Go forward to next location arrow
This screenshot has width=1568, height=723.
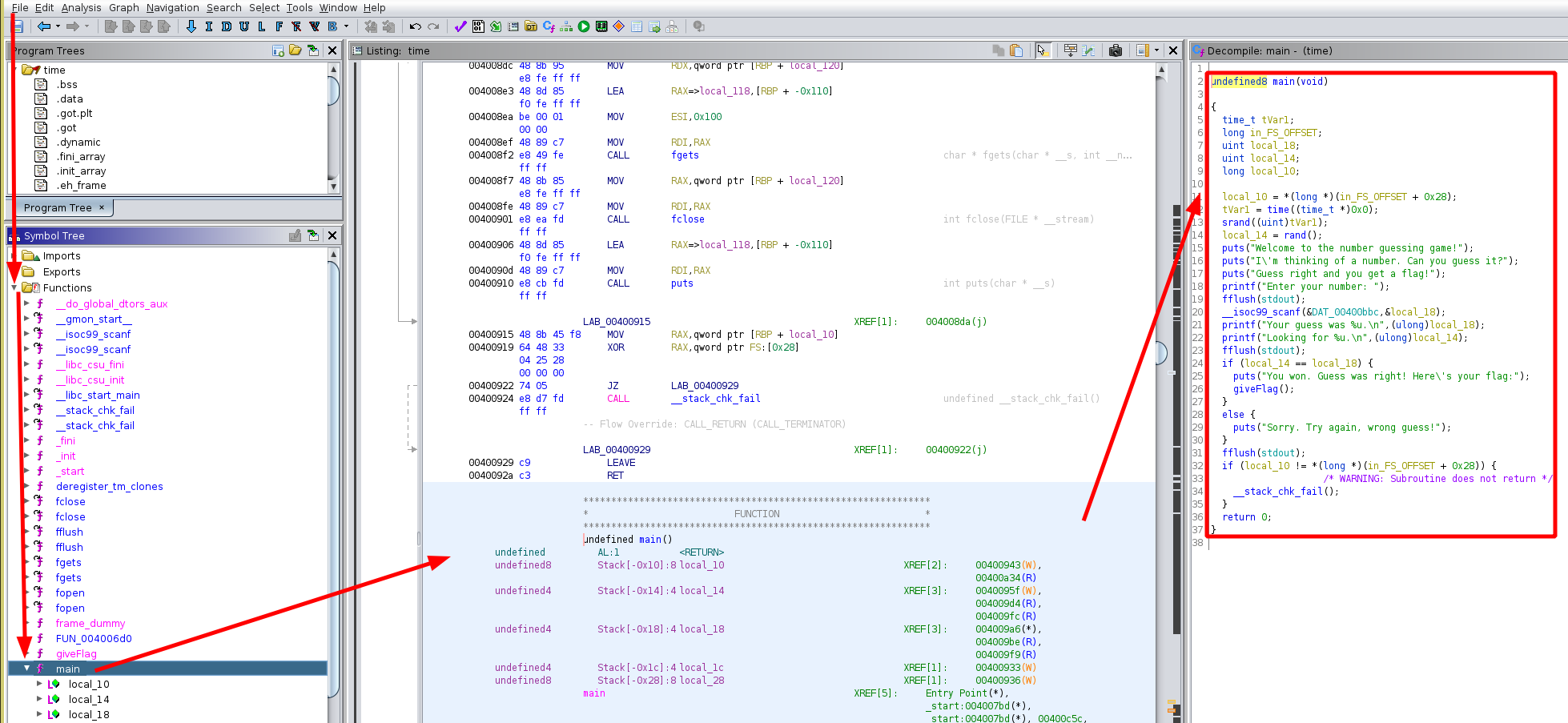pos(73,26)
